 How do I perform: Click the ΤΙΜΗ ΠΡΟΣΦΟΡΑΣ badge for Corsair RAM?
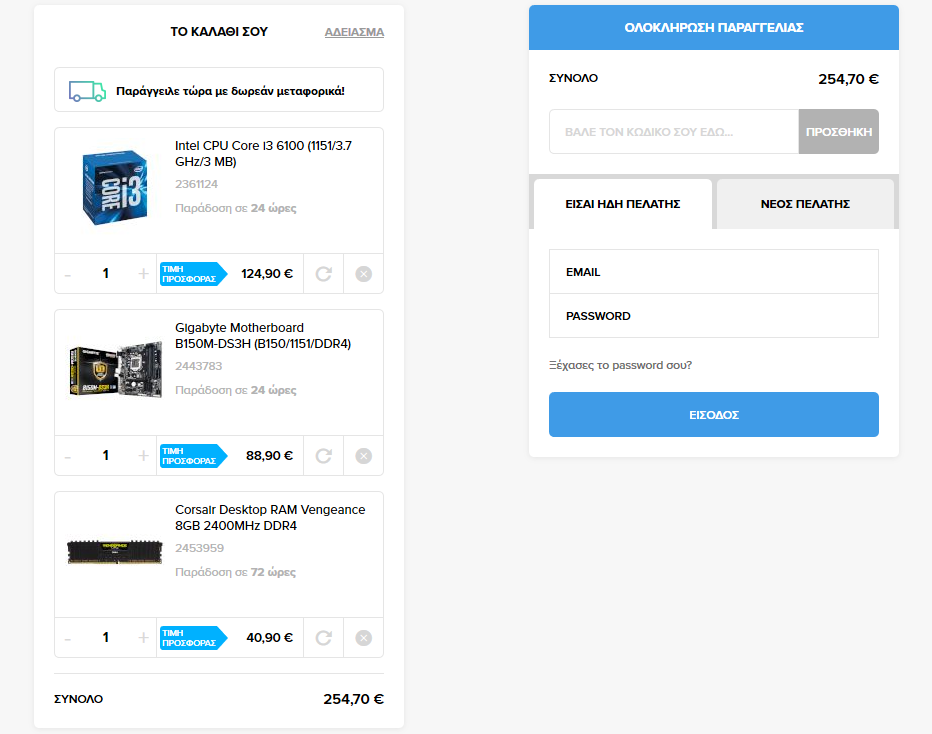[193, 638]
